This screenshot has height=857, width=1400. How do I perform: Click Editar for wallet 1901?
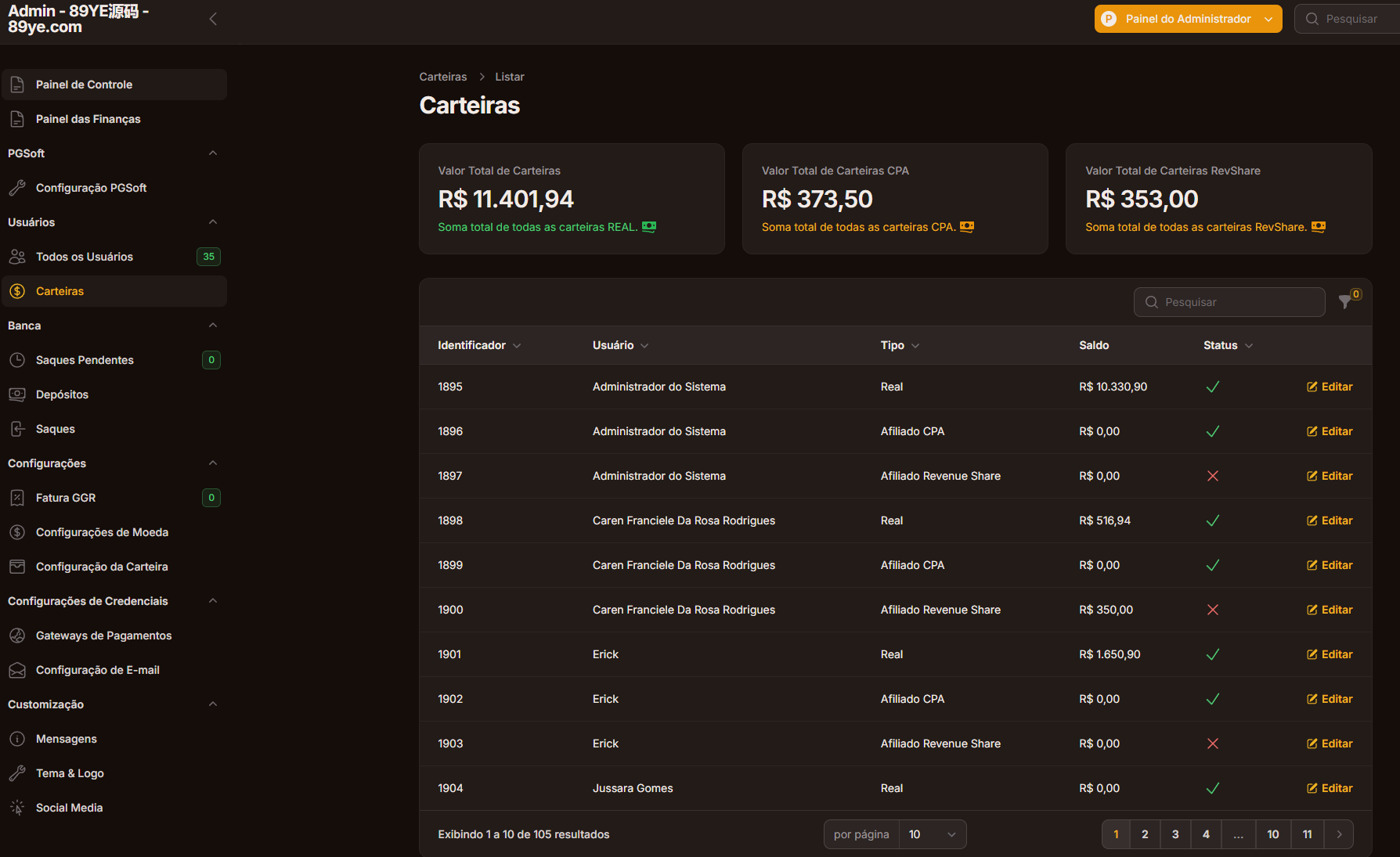click(x=1330, y=654)
